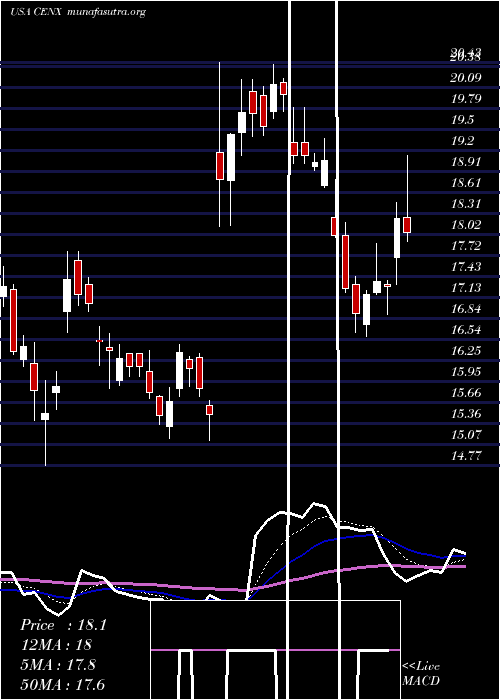Click the 17.43 price axis label
Image resolution: width=500 pixels, height=700 pixels.
466,267
